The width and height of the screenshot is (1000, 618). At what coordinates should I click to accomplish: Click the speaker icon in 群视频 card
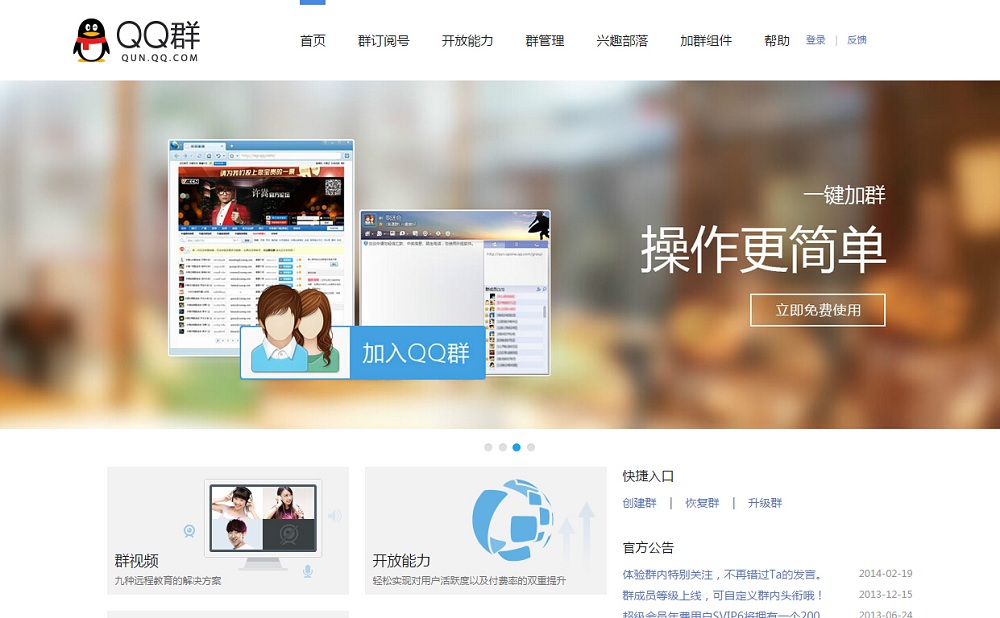(335, 515)
